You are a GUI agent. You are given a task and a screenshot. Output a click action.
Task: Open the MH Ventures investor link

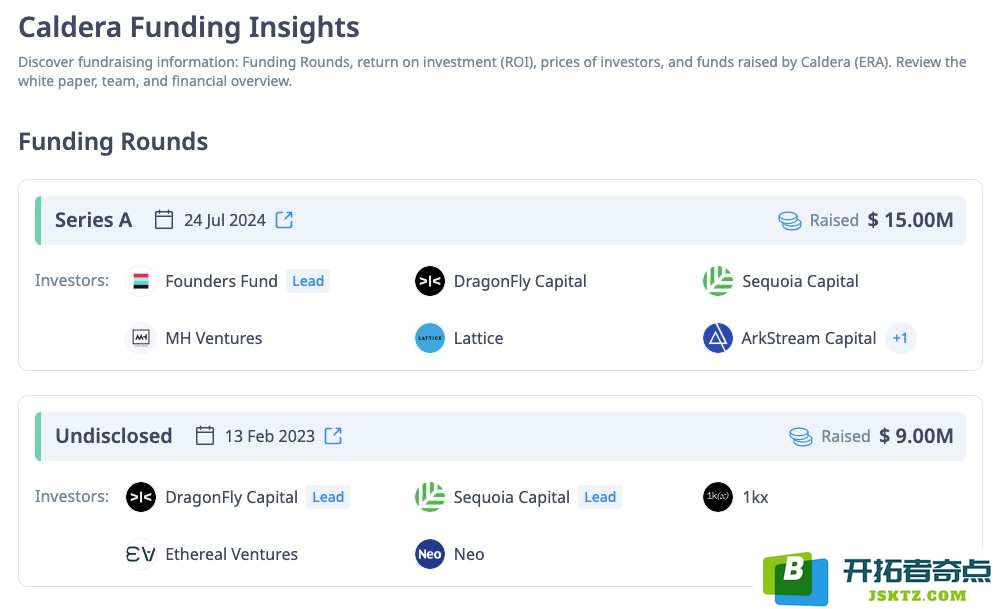(x=214, y=338)
